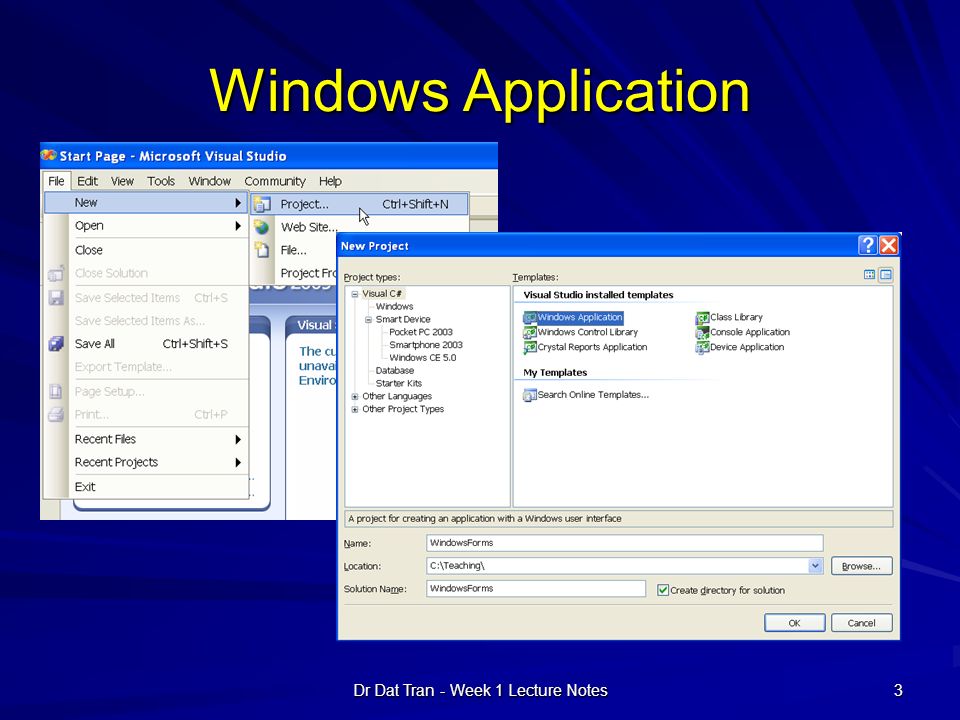The width and height of the screenshot is (960, 720).
Task: Click the Web Site globe icon
Action: [x=261, y=227]
